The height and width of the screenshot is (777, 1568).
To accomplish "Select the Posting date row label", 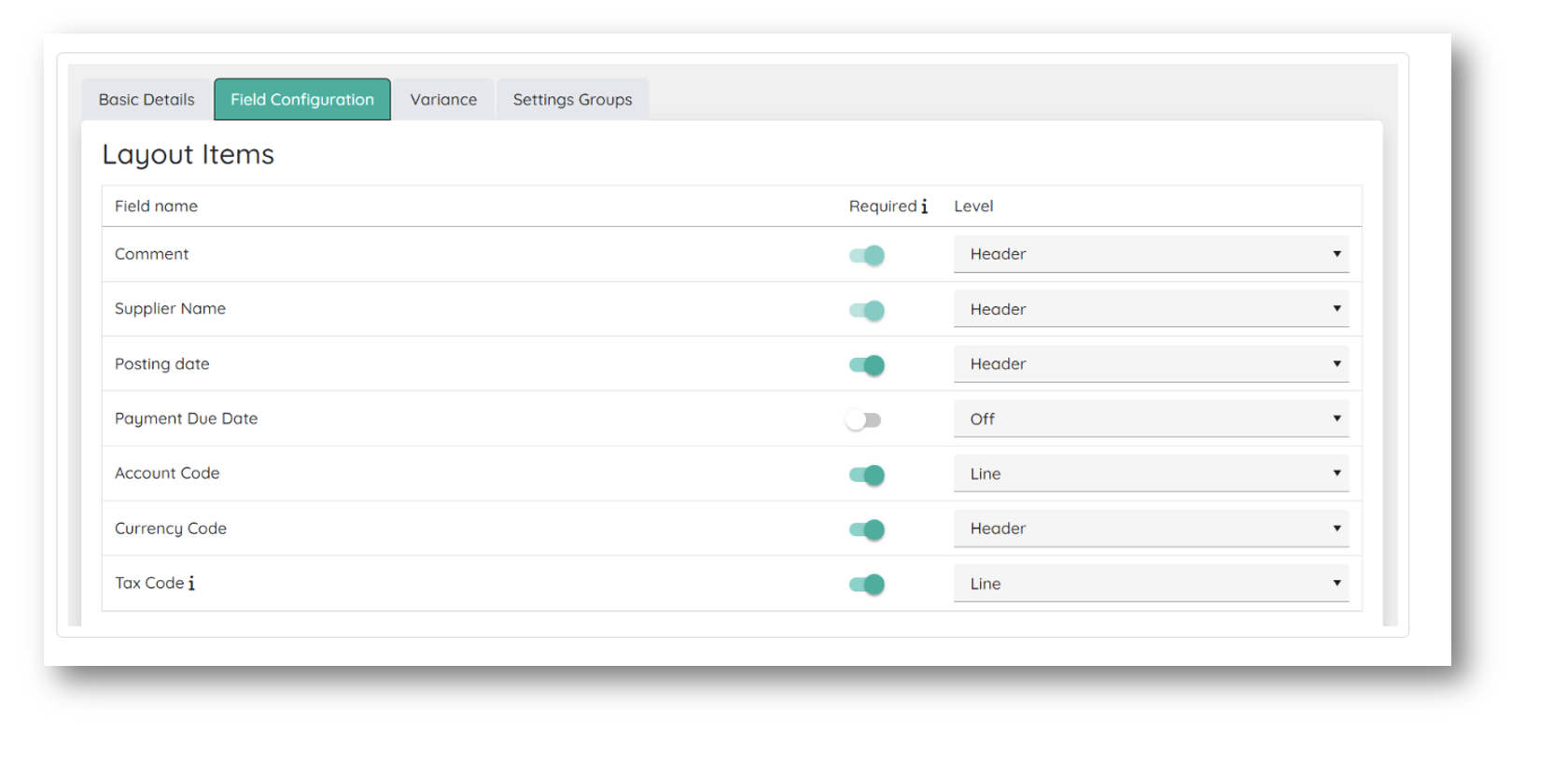I will [x=161, y=364].
